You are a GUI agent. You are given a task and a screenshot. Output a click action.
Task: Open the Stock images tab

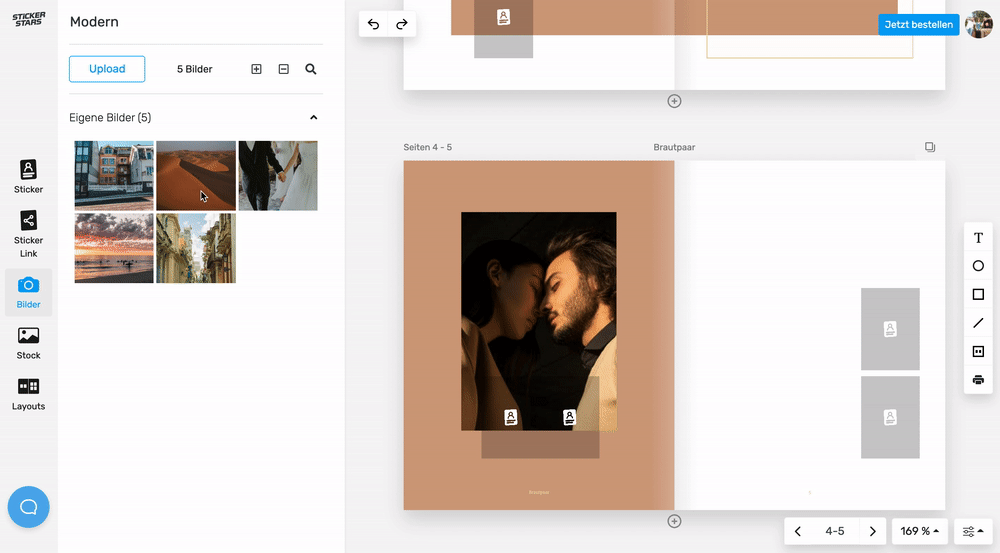coord(28,342)
